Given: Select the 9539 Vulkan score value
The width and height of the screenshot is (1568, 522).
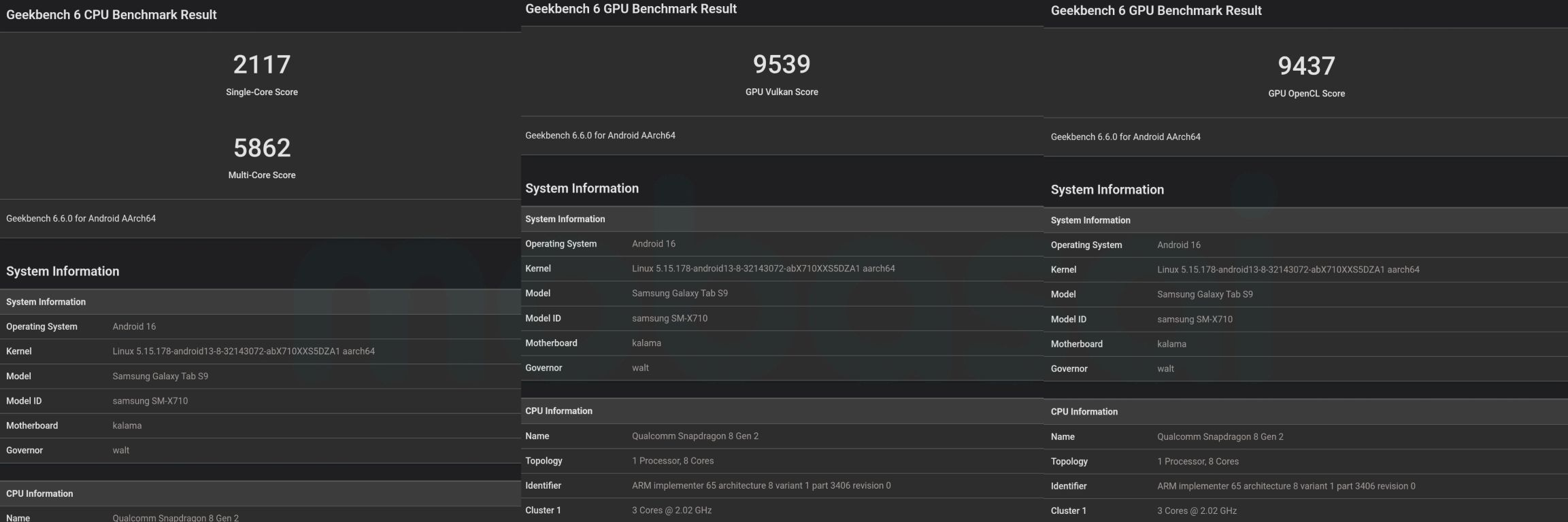Looking at the screenshot, I should click(x=782, y=65).
